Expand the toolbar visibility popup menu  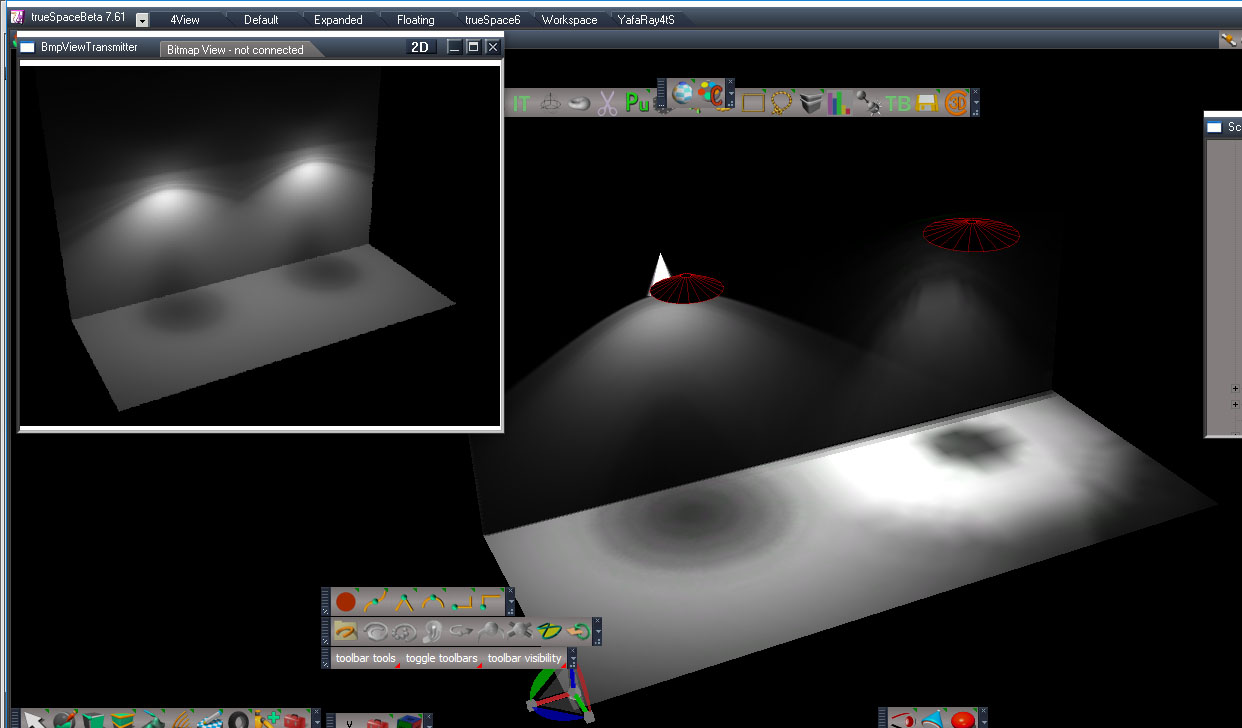tap(525, 658)
